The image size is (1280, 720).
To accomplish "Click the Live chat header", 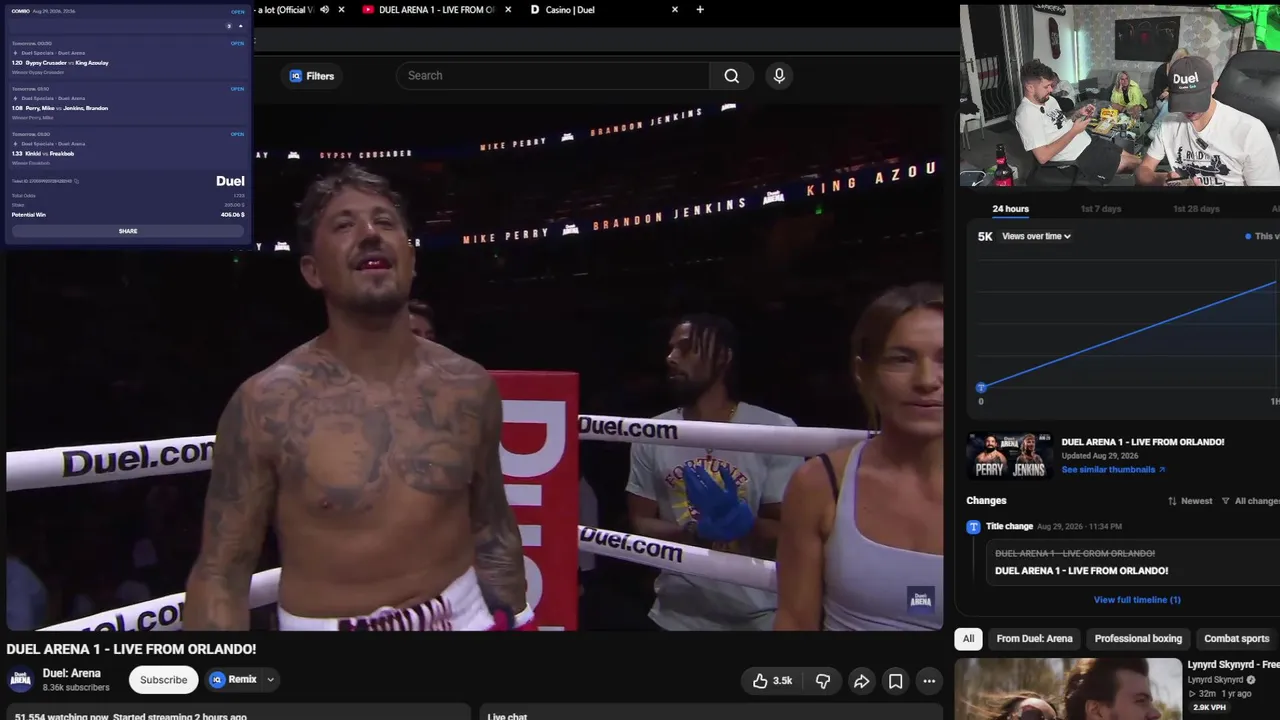I will [x=507, y=716].
